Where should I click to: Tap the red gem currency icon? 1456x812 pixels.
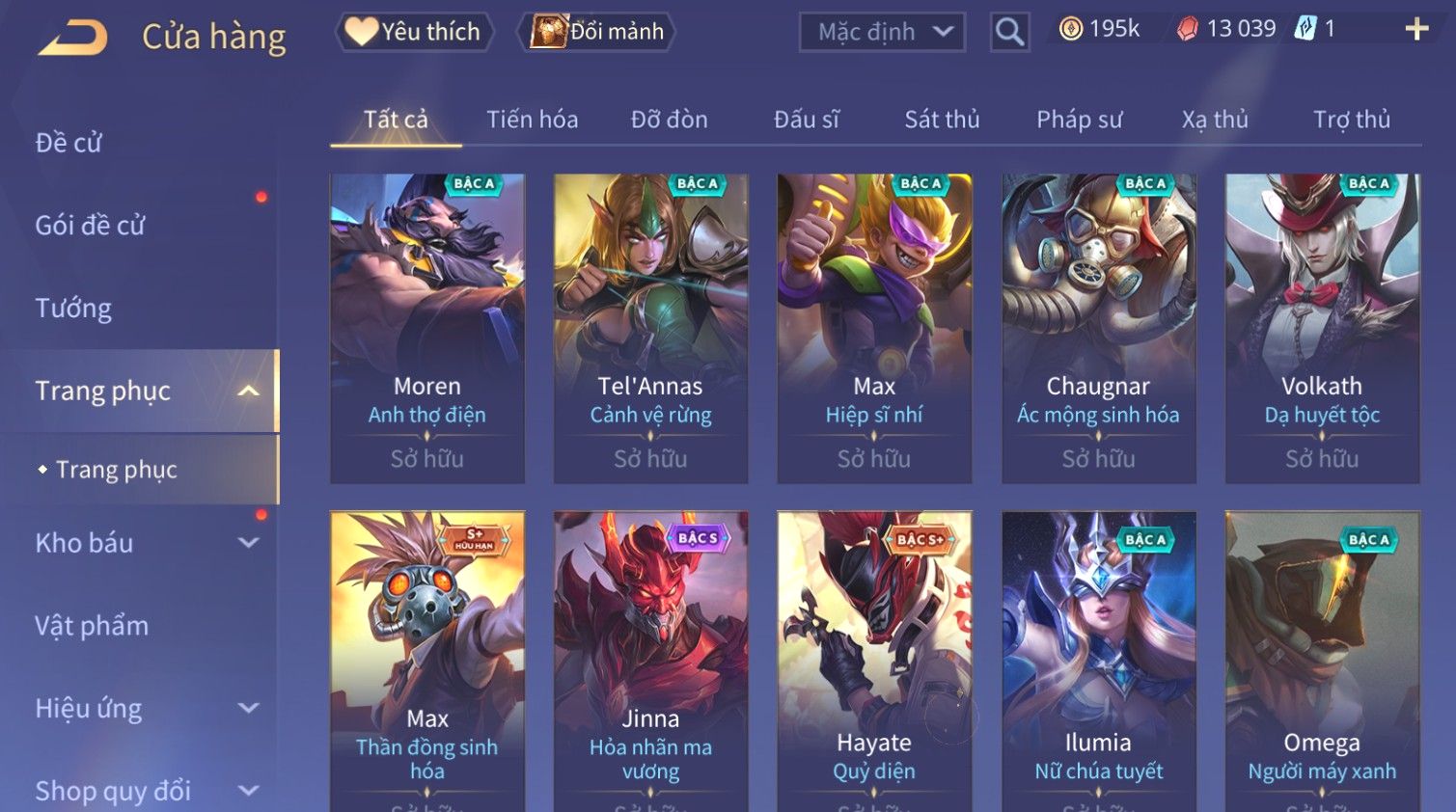point(1188,29)
